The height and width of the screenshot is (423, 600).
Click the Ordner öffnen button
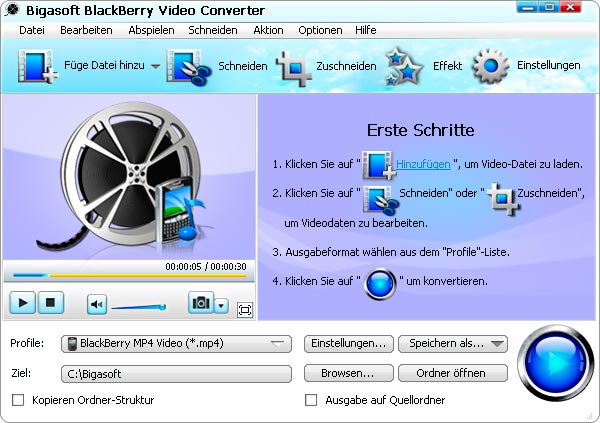pyautogui.click(x=453, y=373)
